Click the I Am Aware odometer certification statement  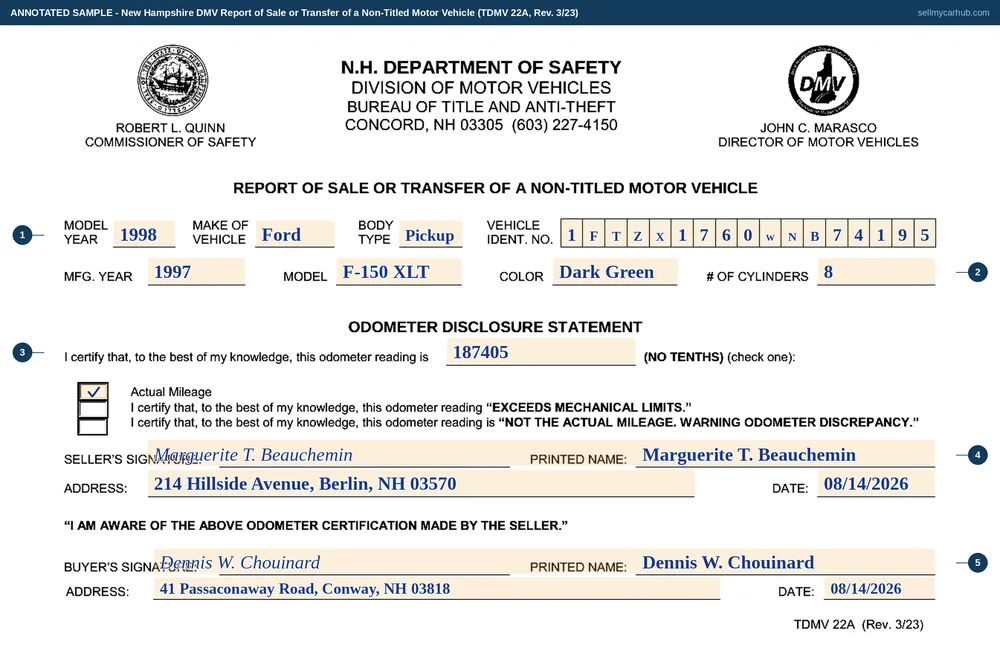tap(316, 525)
